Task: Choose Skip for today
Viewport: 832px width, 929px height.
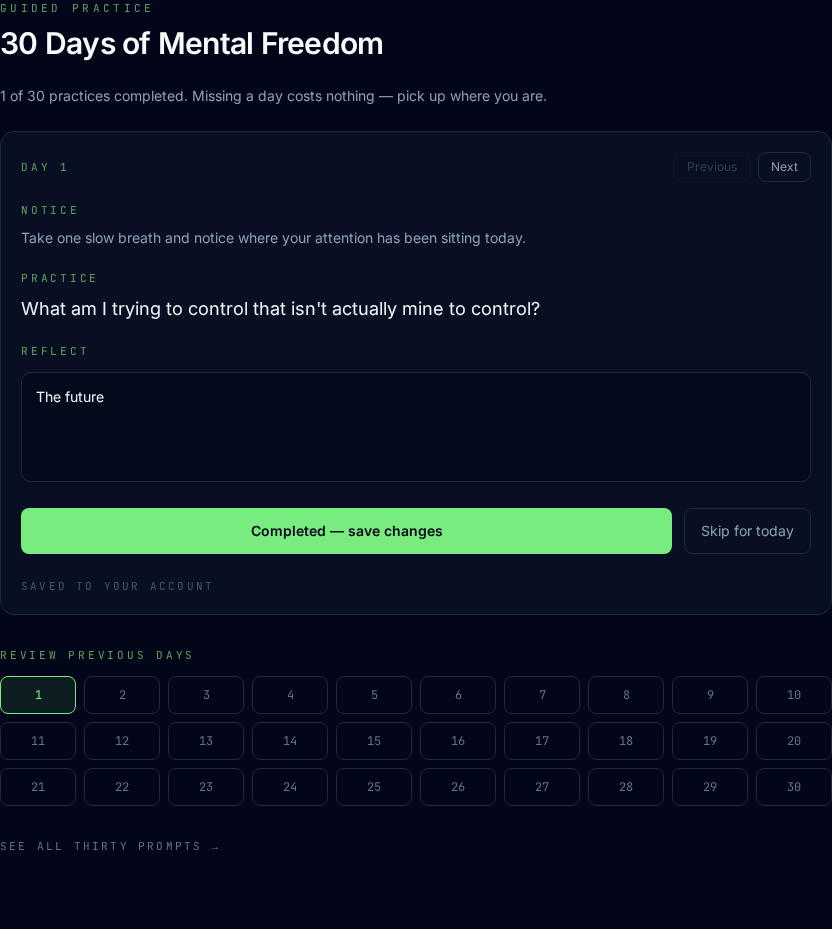Action: (x=747, y=531)
